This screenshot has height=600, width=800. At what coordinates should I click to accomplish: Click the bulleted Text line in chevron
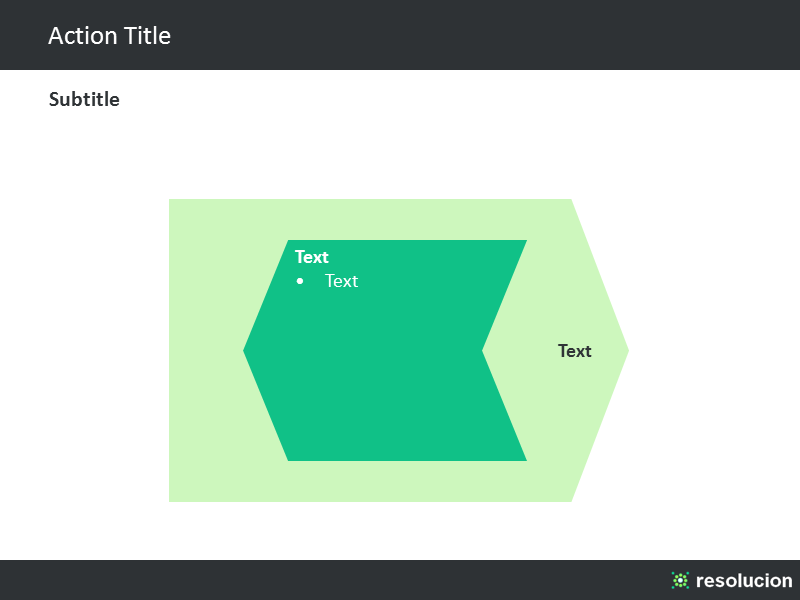pos(341,281)
